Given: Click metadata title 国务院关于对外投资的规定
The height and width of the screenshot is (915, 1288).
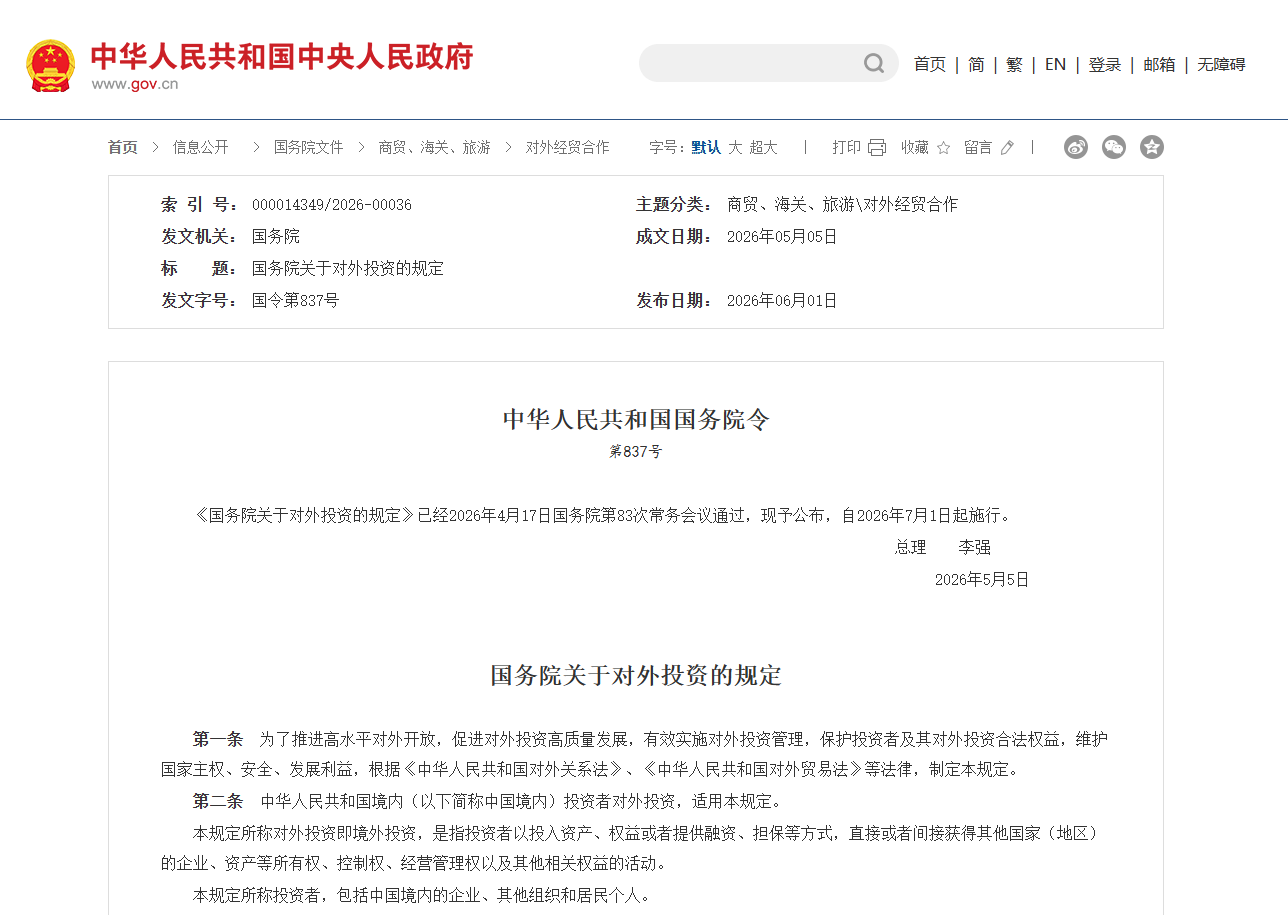Looking at the screenshot, I should click(348, 269).
